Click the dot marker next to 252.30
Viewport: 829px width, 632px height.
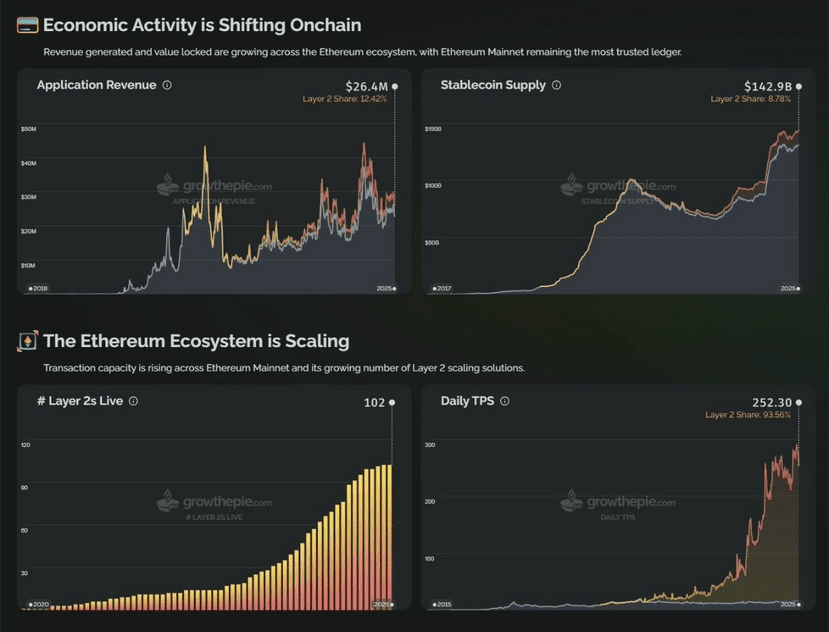(799, 402)
